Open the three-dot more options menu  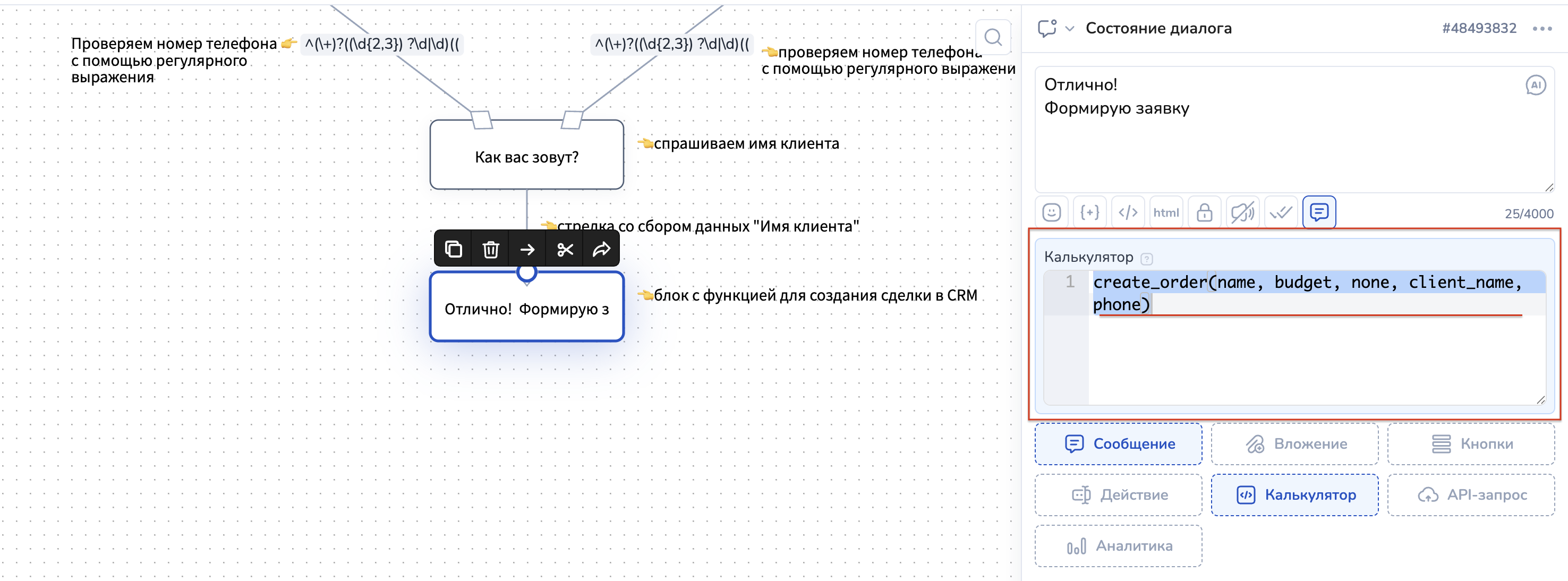point(1542,29)
